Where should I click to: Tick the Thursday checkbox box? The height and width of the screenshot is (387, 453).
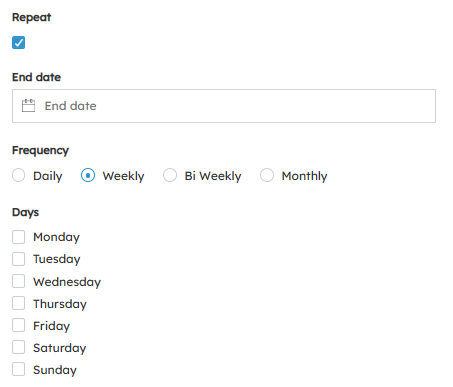point(18,303)
